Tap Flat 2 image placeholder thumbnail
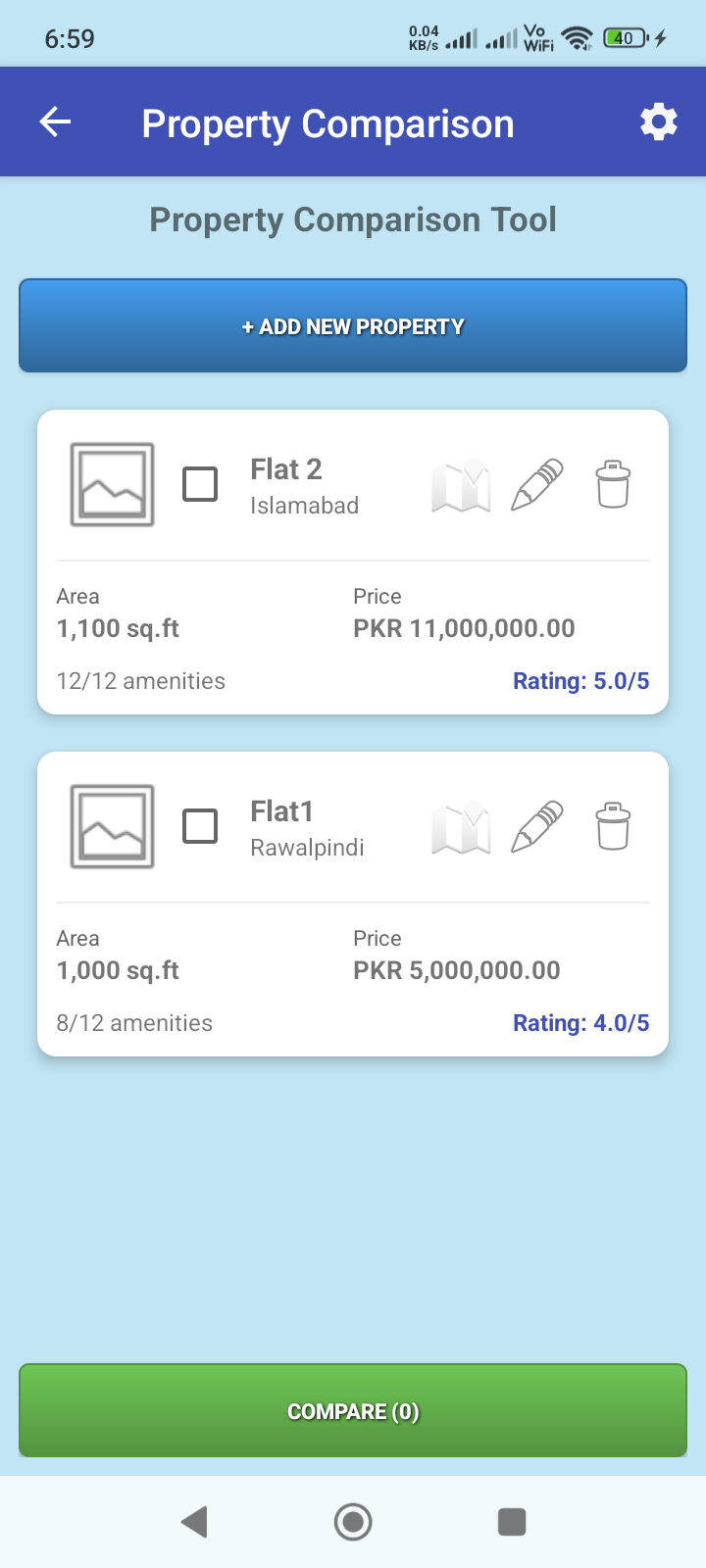The width and height of the screenshot is (706, 1568). pyautogui.click(x=112, y=484)
